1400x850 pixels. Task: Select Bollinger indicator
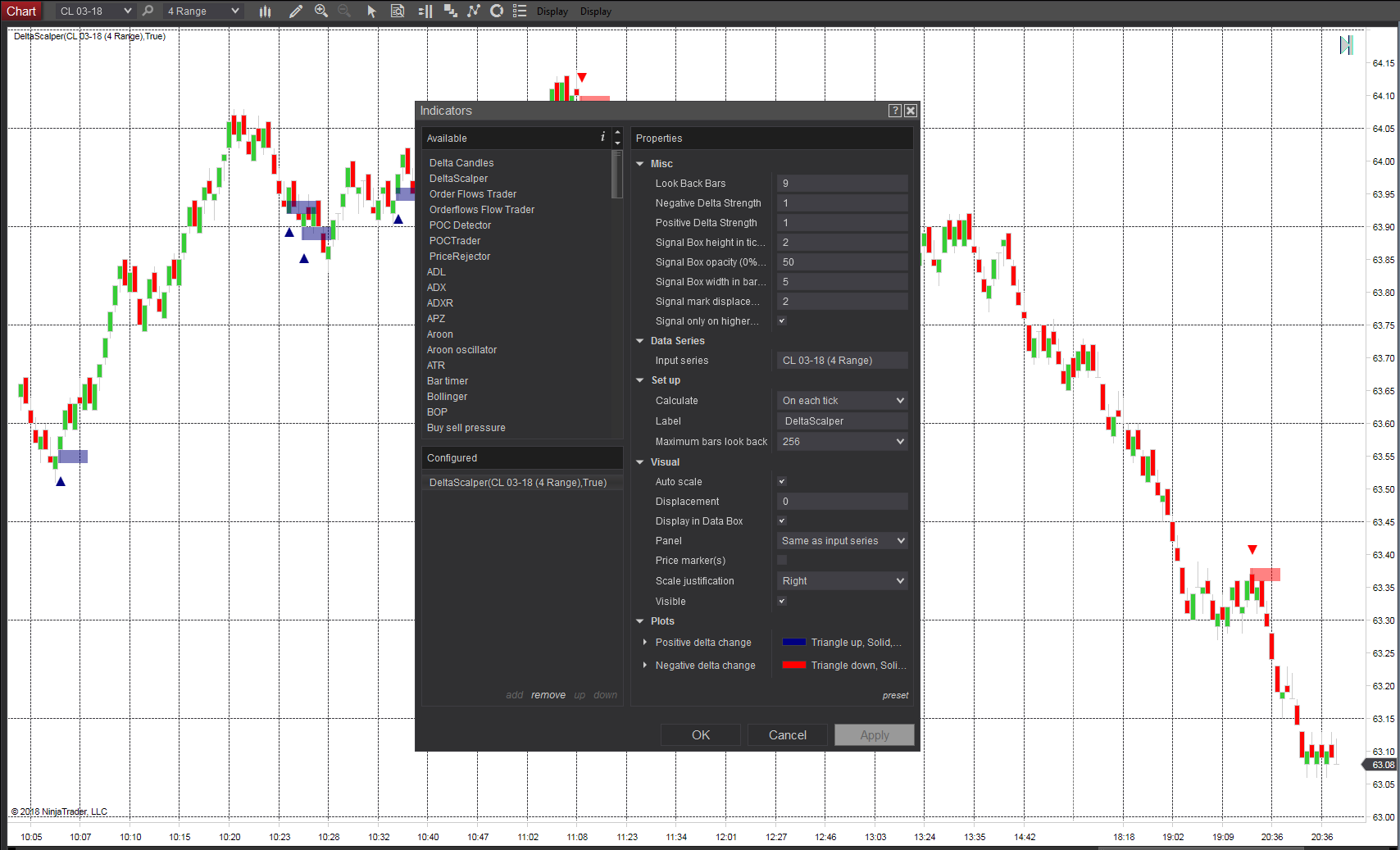(x=447, y=397)
